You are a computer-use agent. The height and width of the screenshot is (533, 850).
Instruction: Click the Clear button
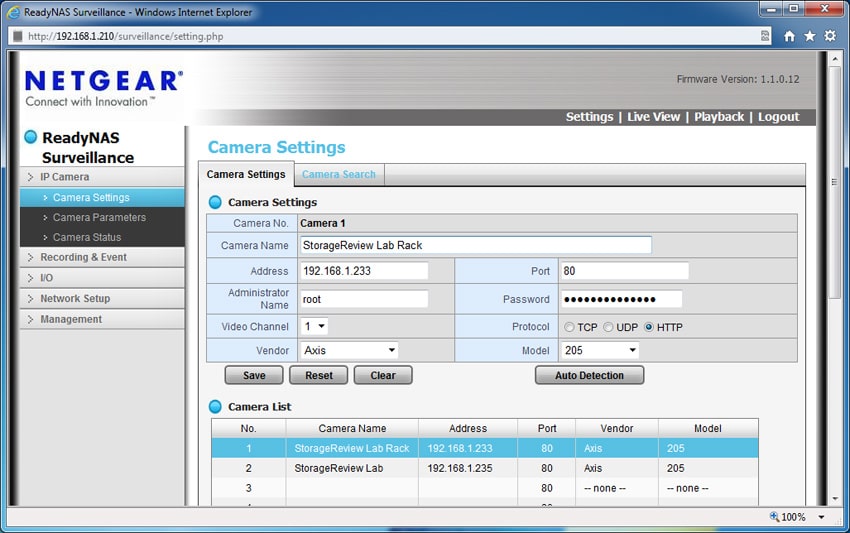(383, 375)
